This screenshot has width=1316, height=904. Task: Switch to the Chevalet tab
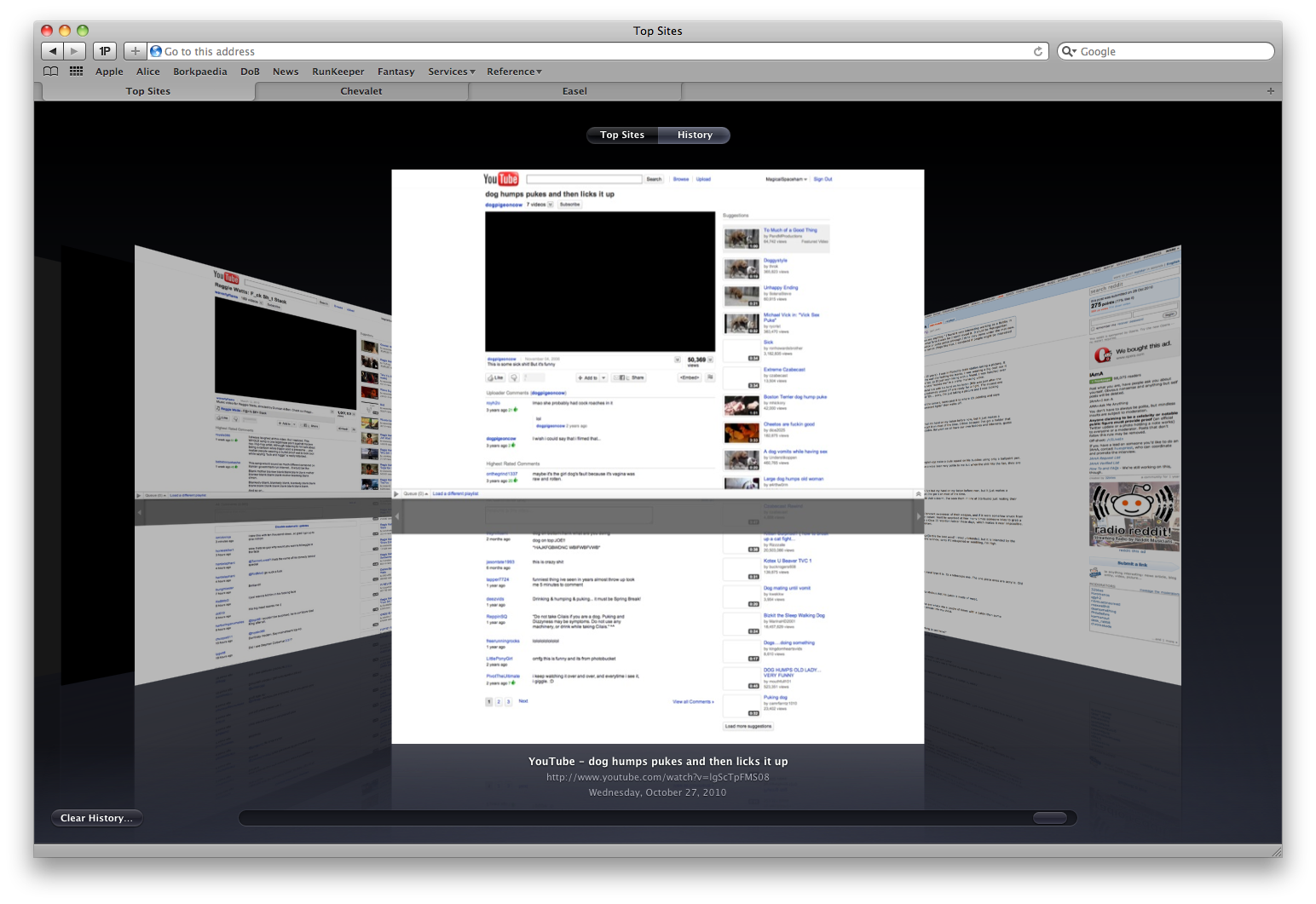pos(361,91)
